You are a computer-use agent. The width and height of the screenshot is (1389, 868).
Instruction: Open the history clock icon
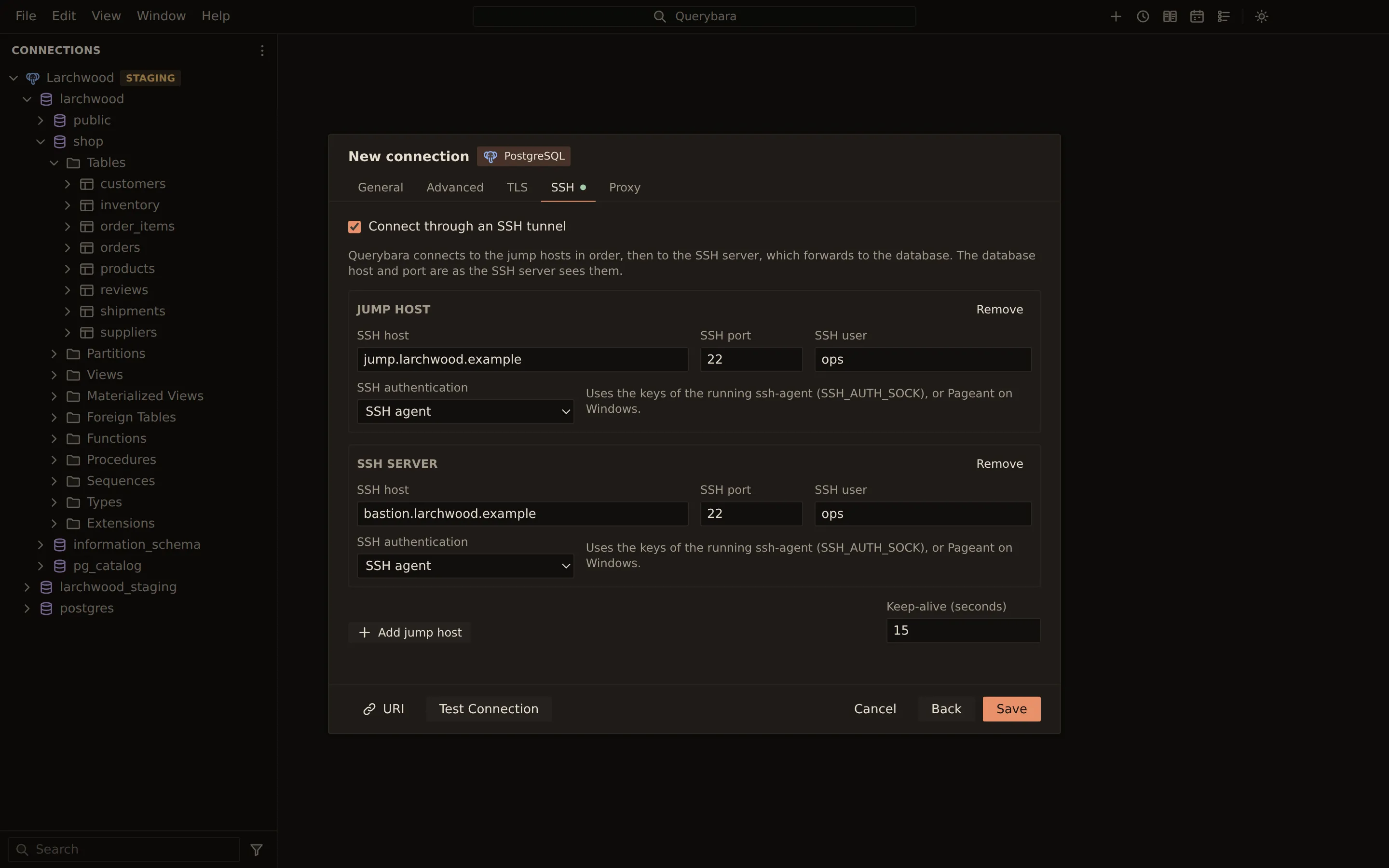(x=1142, y=16)
